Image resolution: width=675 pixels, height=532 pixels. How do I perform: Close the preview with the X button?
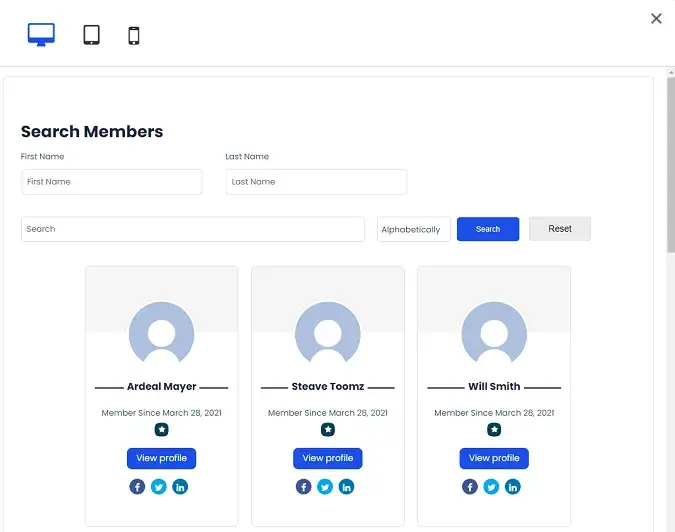(656, 18)
